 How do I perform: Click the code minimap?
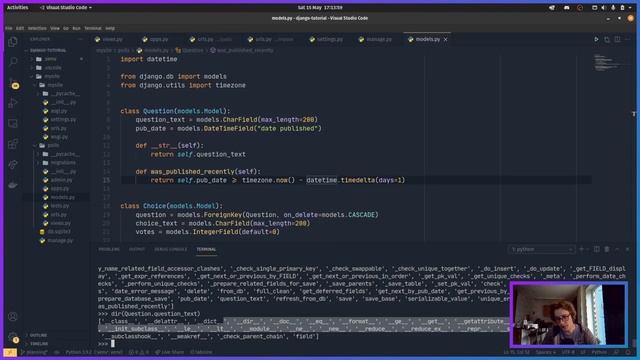[x=608, y=63]
